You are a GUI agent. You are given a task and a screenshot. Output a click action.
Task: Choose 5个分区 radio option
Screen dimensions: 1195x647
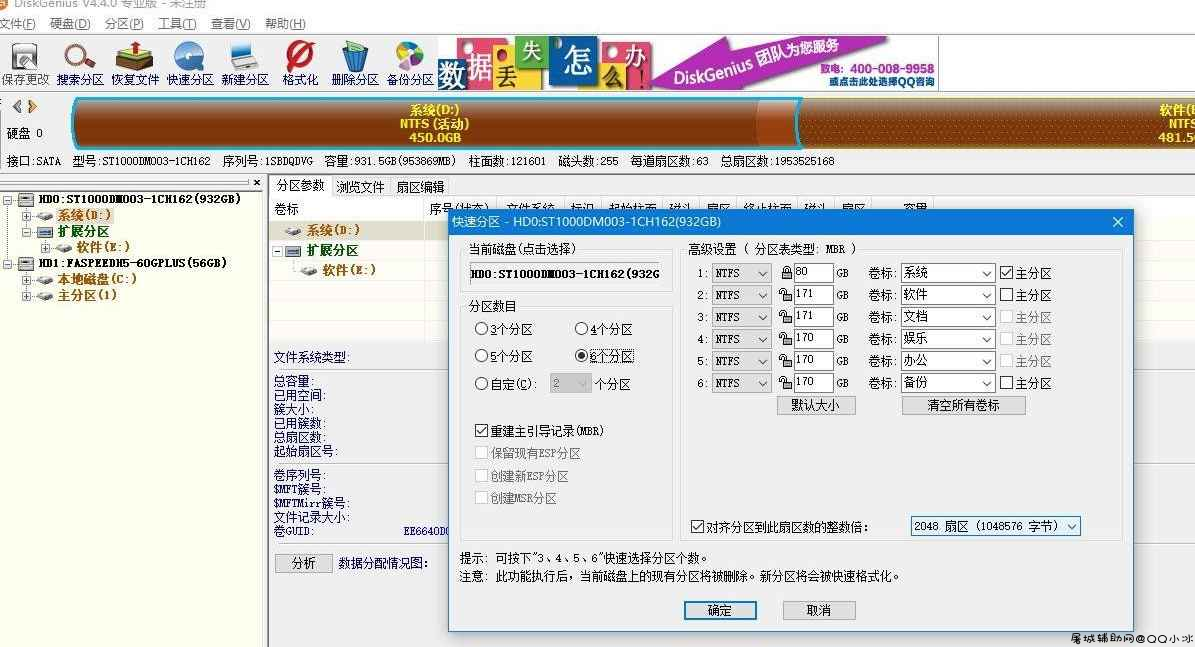point(481,356)
